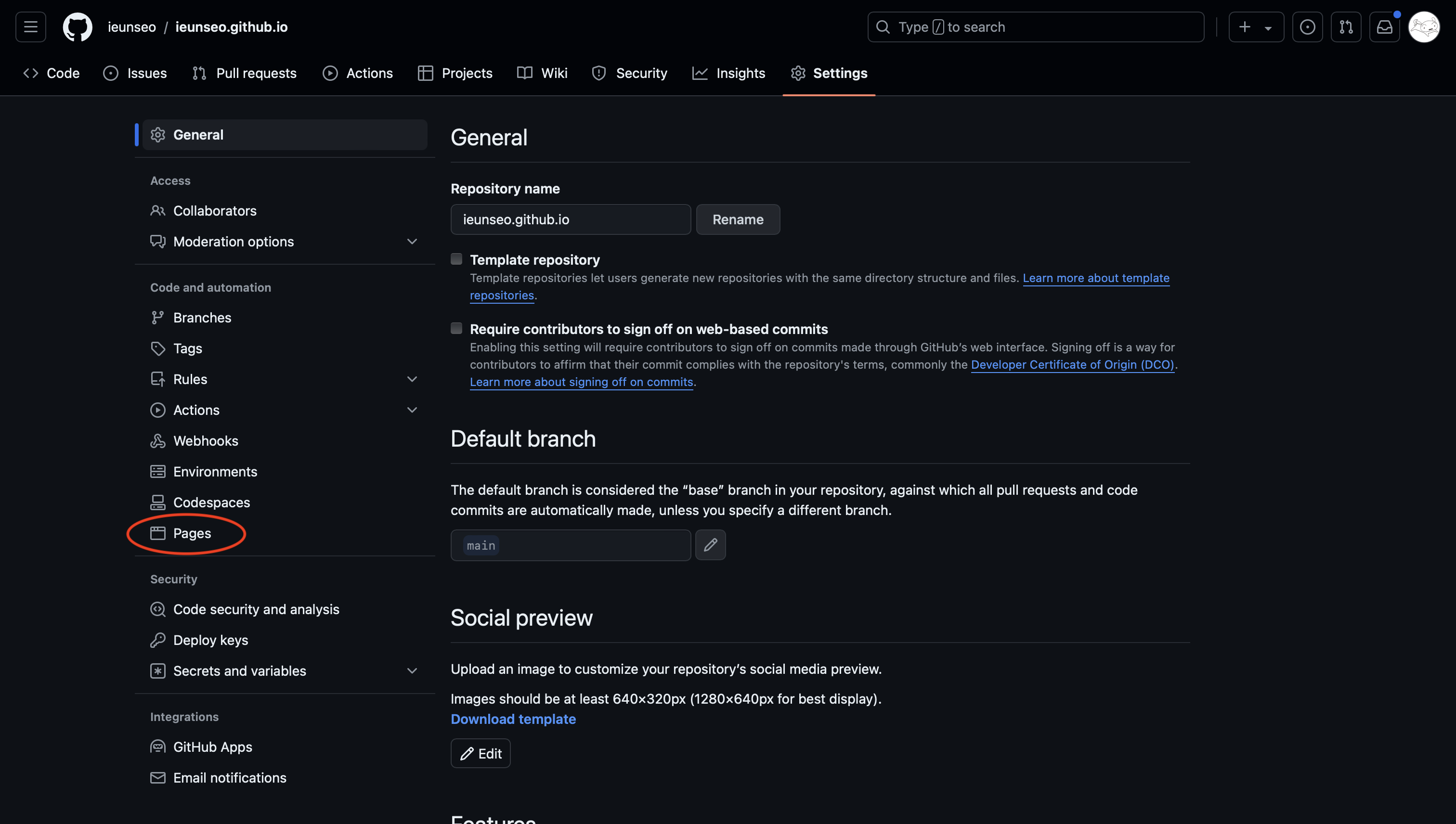Switch to the Pull requests tab
The width and height of the screenshot is (1456, 824).
point(245,73)
